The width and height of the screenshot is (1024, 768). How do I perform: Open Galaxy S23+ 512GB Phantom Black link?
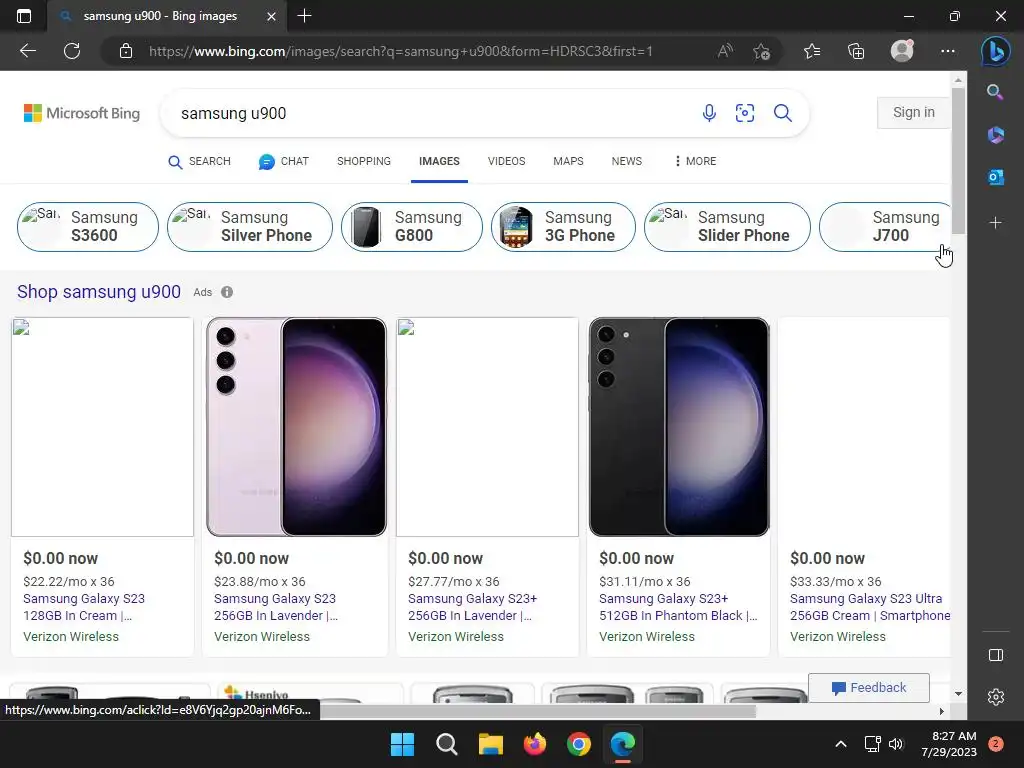coord(678,607)
